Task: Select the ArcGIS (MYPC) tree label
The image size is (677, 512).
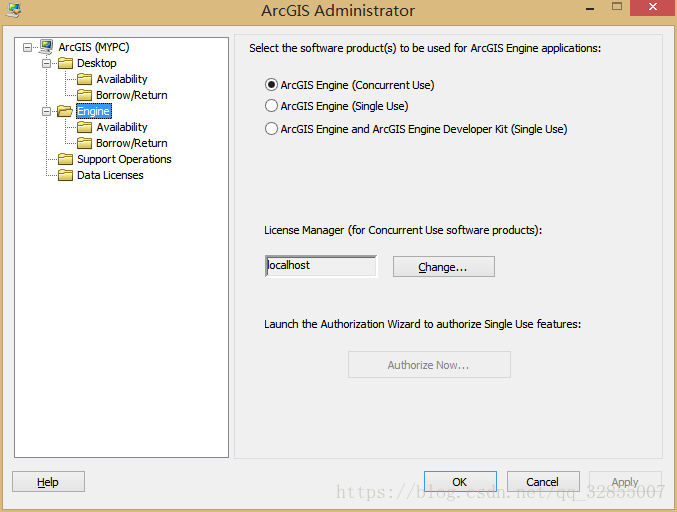Action: [94, 47]
